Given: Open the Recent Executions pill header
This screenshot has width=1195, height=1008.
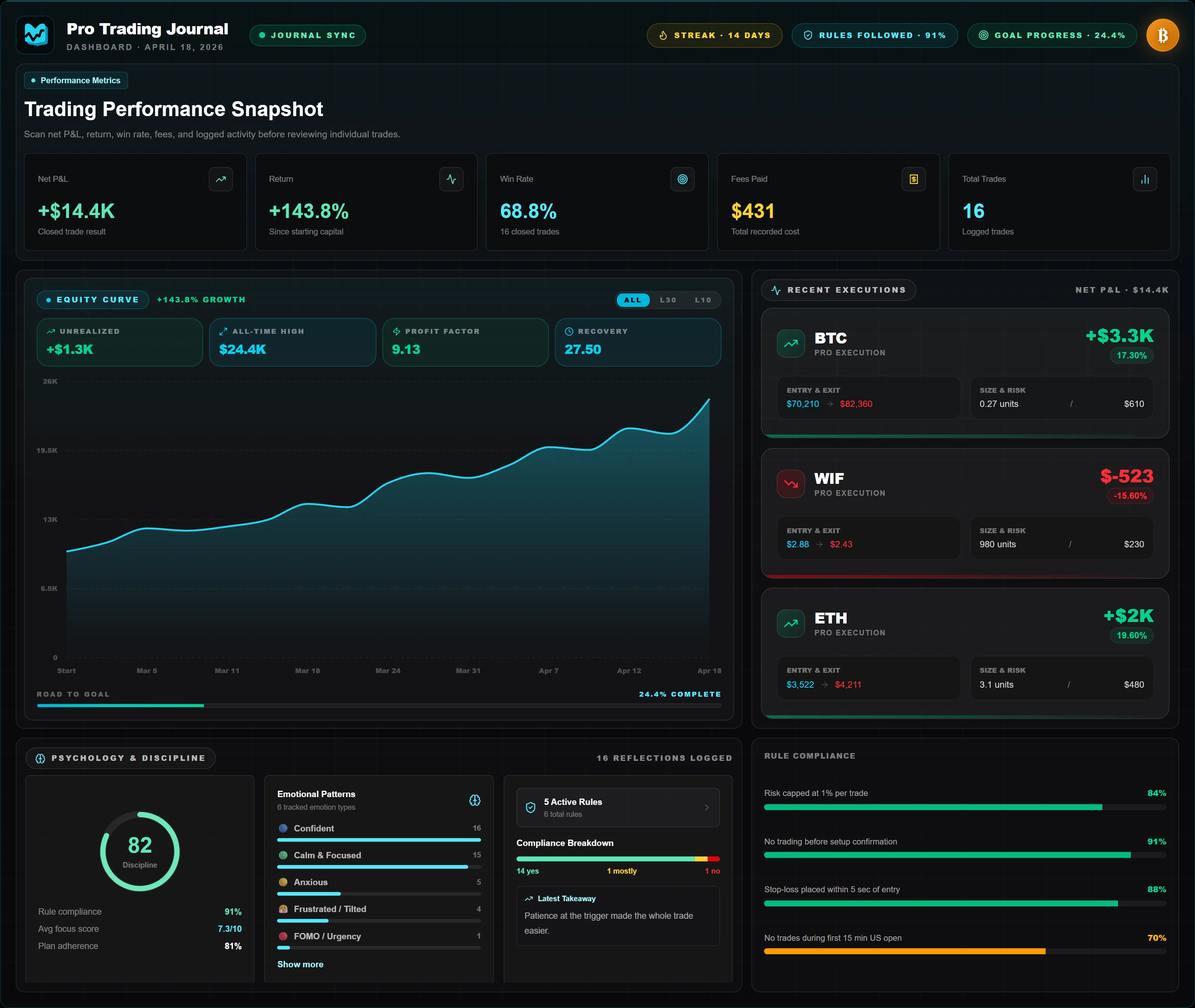Looking at the screenshot, I should (838, 290).
